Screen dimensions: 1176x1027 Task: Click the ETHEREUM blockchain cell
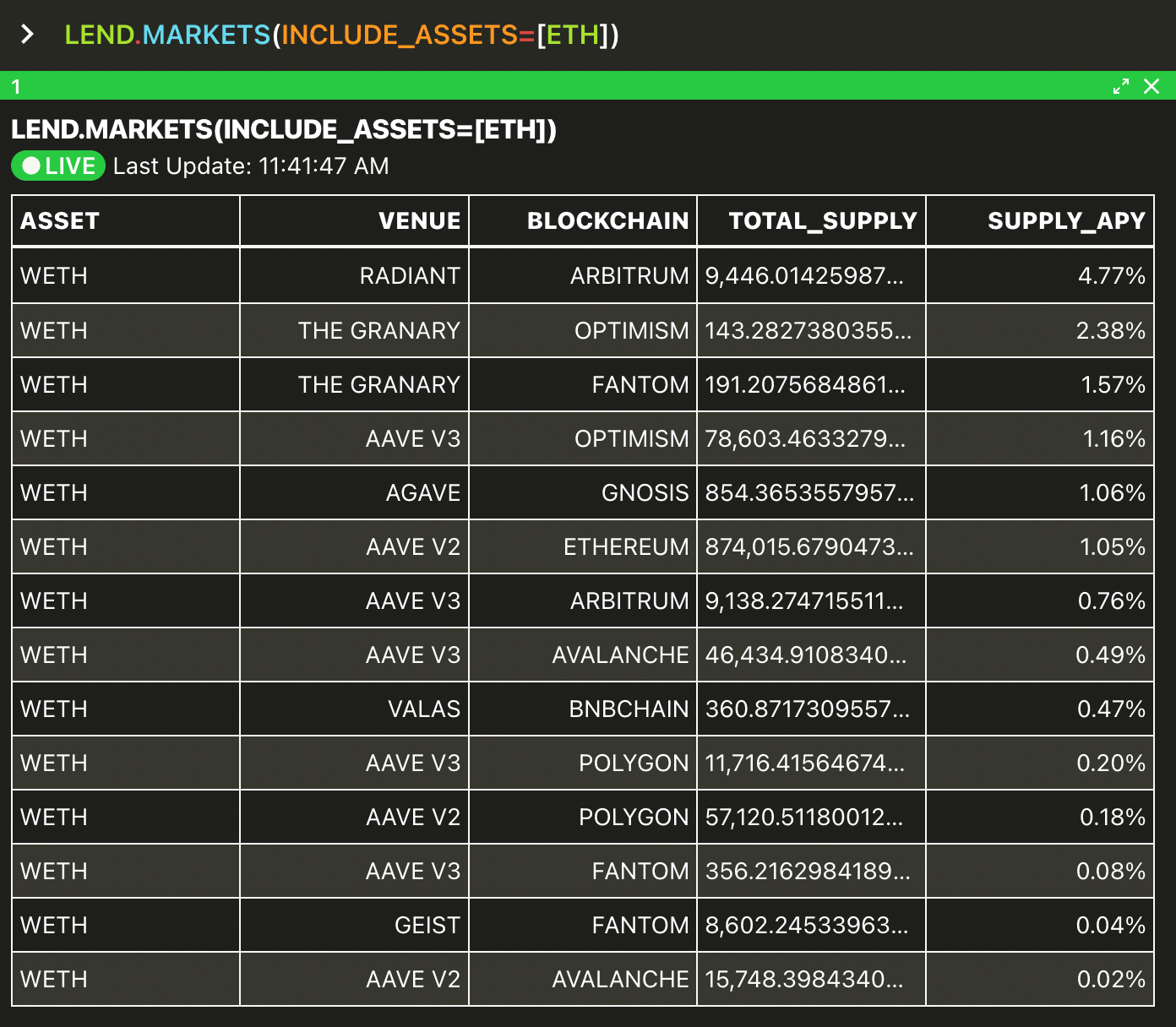[x=583, y=546]
